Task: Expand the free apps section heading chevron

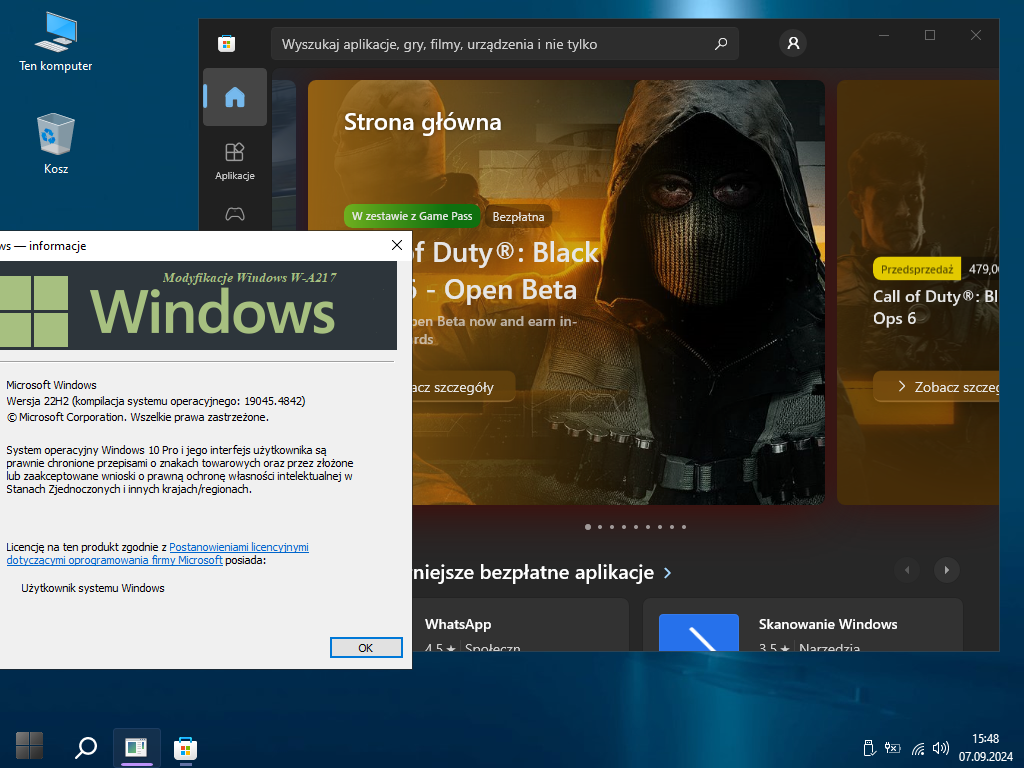Action: point(668,573)
